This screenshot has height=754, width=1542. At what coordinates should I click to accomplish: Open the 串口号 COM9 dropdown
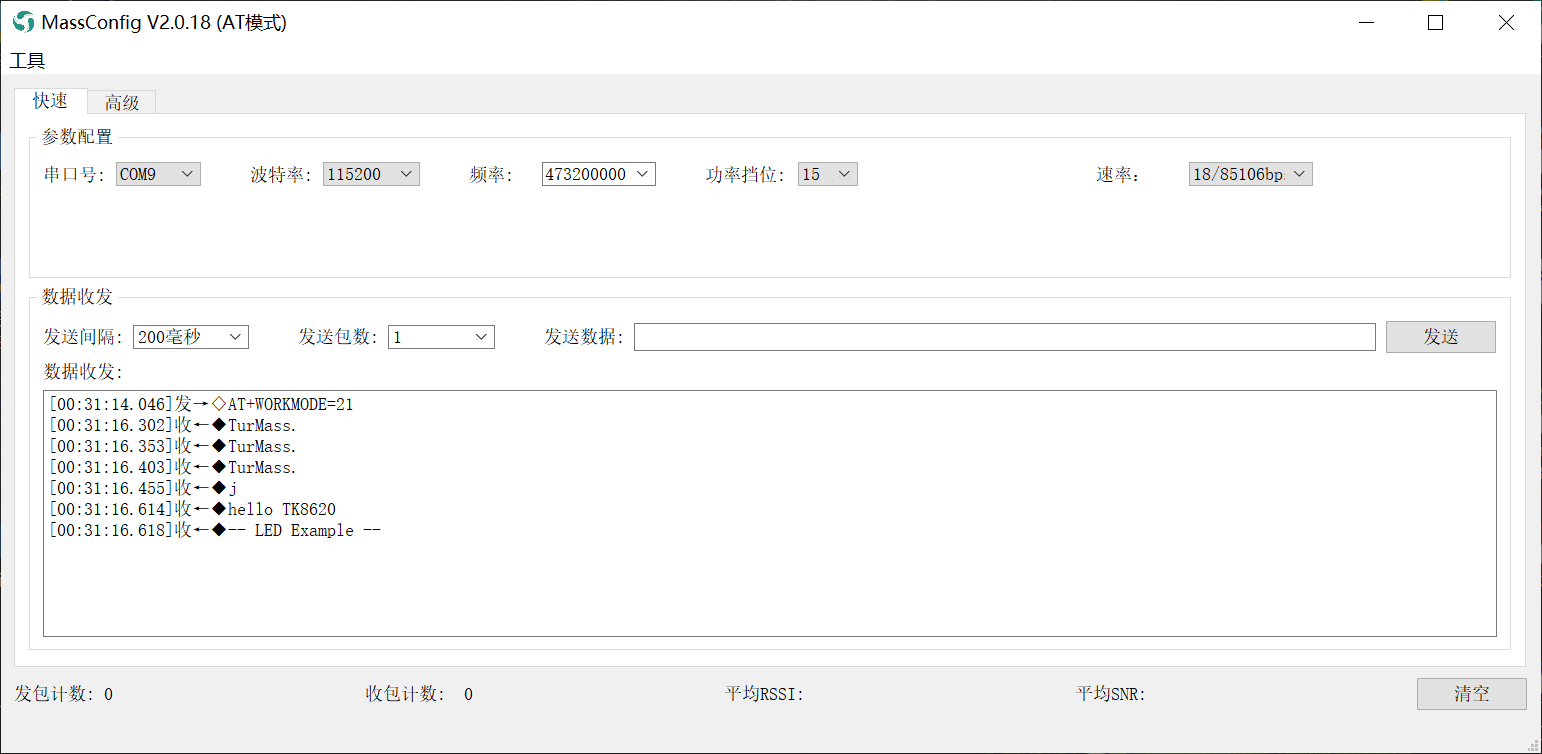tap(158, 174)
